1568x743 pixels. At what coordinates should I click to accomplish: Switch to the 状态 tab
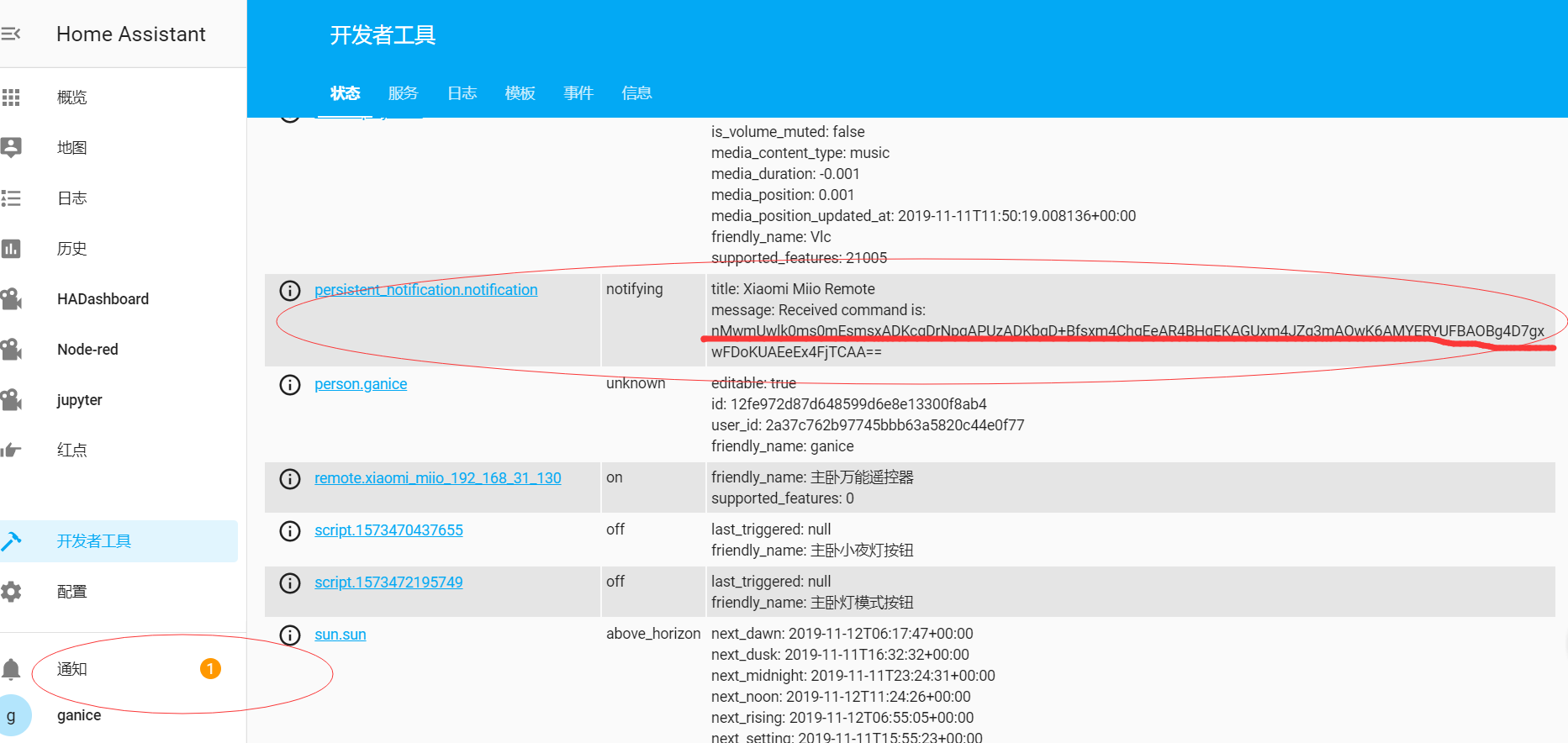point(345,93)
